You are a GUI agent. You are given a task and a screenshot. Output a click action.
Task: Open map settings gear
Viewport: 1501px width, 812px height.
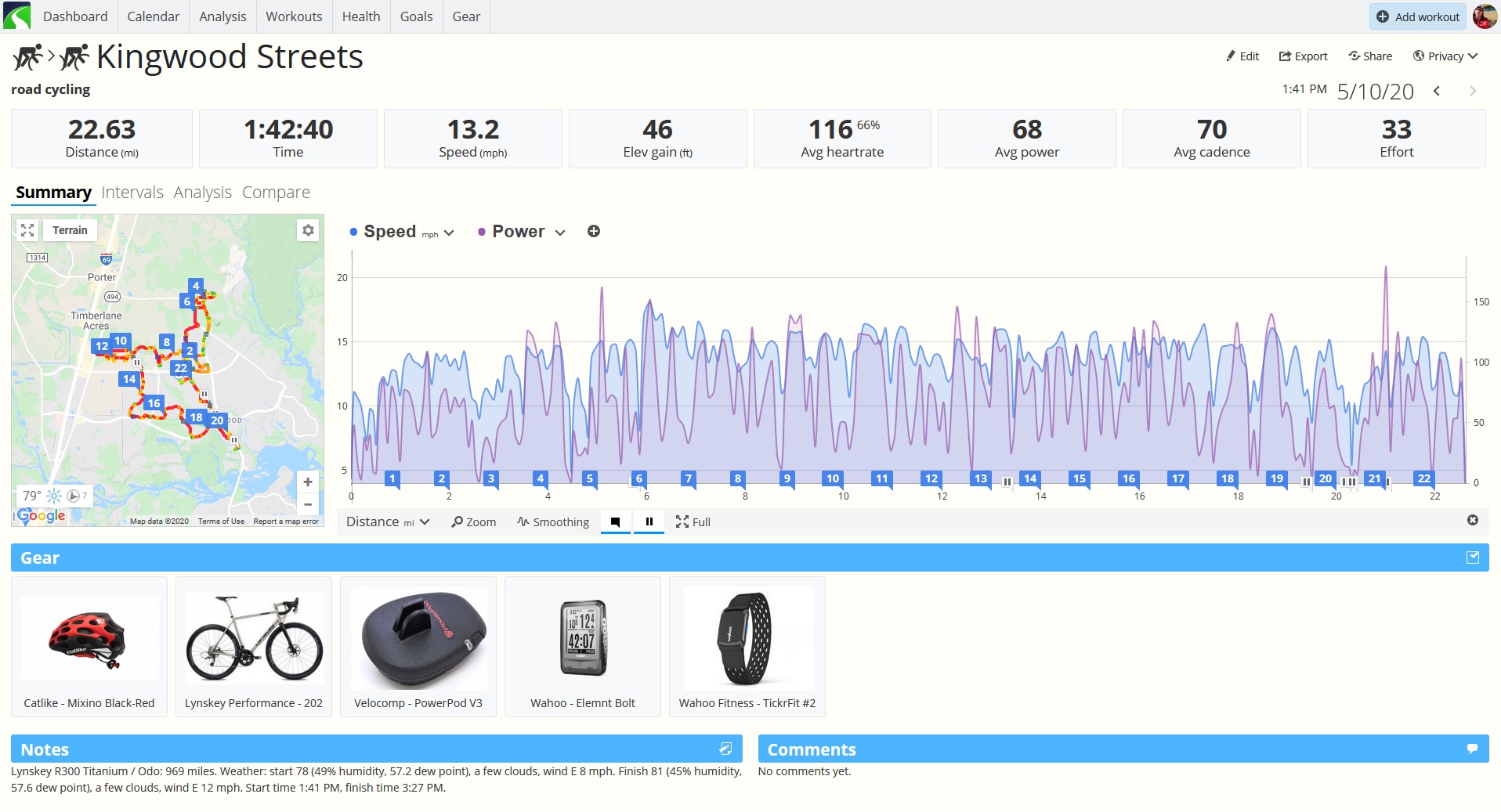[x=308, y=230]
